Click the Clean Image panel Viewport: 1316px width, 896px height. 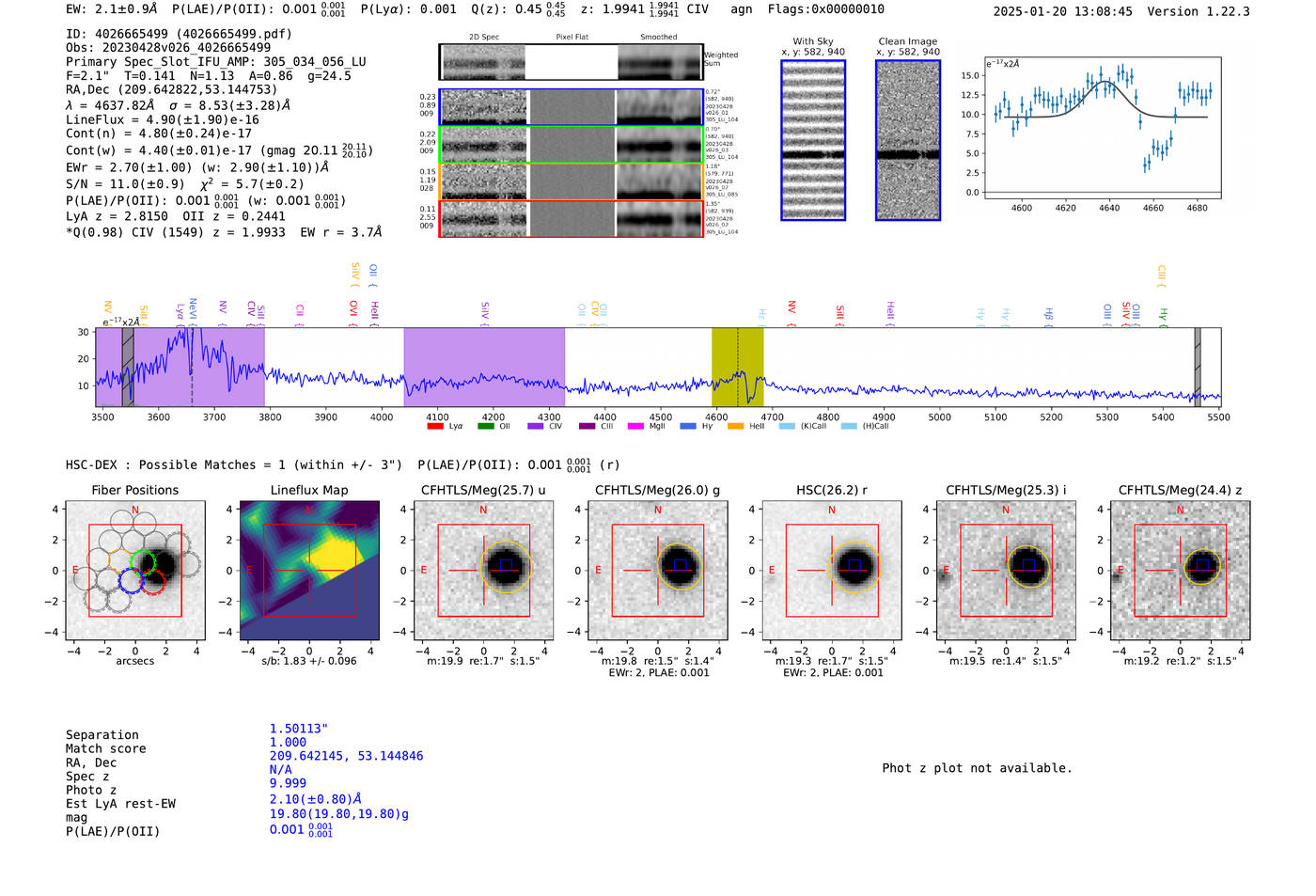(x=908, y=140)
